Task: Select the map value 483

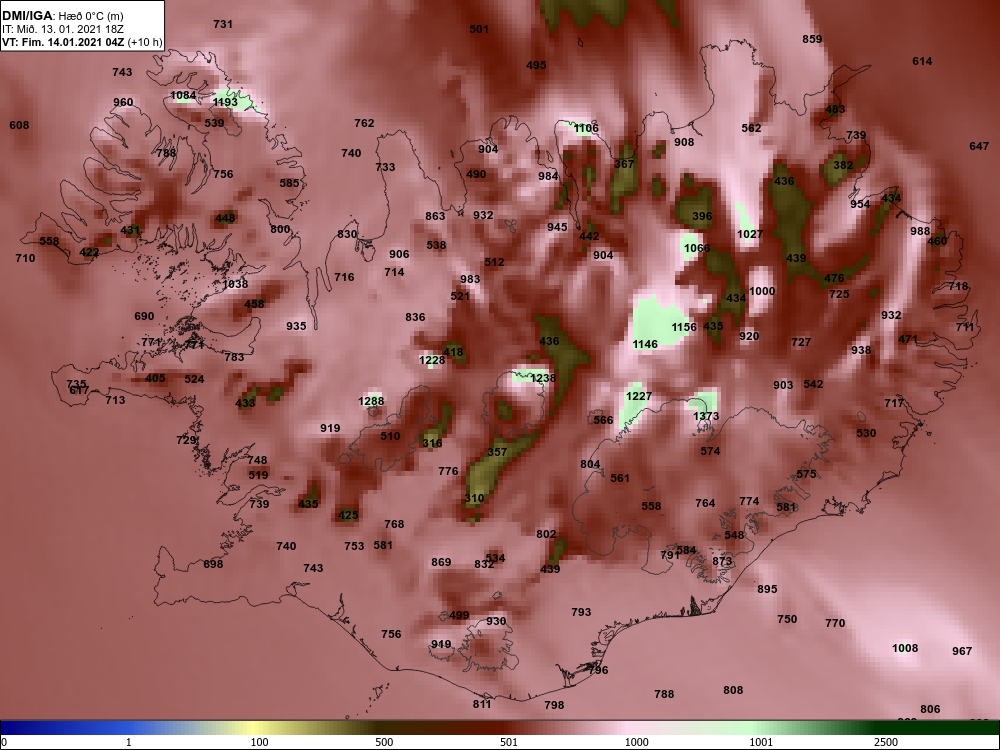Action: click(835, 109)
